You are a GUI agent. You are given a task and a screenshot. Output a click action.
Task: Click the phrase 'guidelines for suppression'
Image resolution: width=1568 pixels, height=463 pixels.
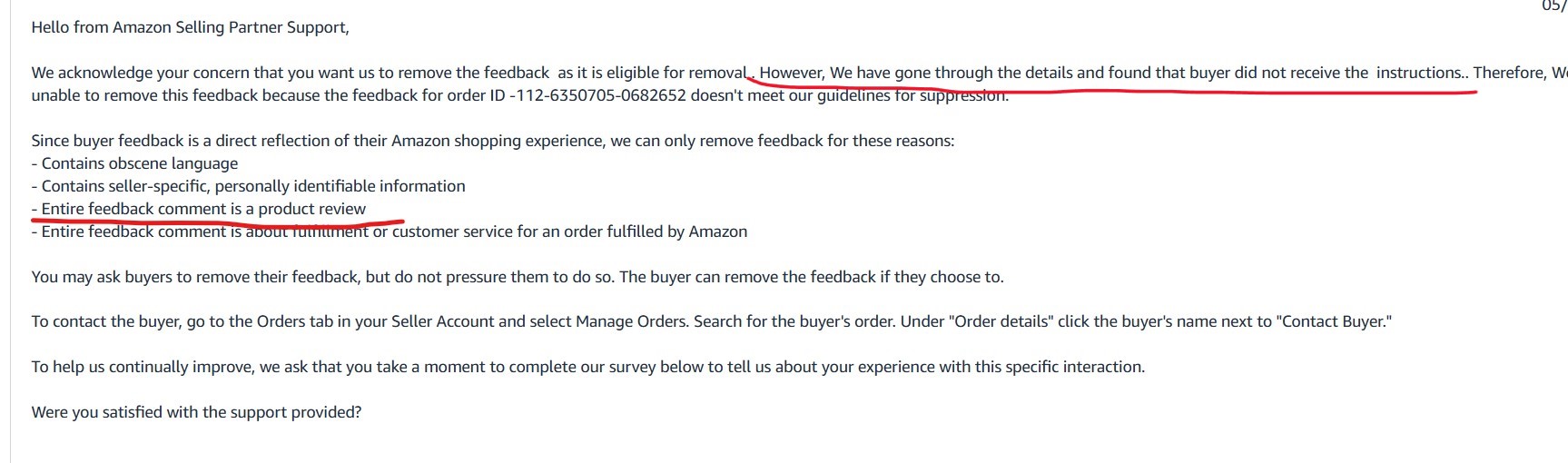click(912, 95)
